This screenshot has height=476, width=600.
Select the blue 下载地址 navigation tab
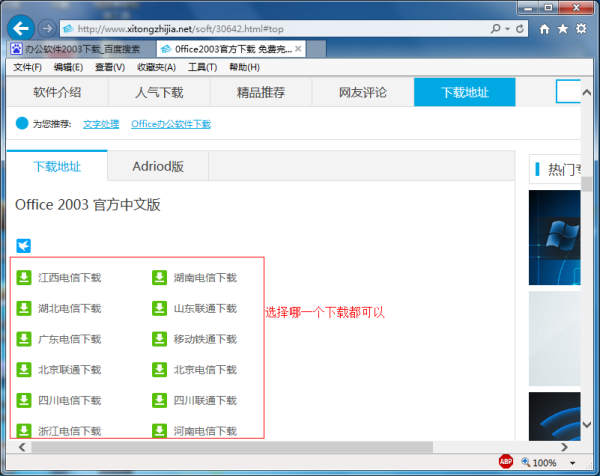pyautogui.click(x=465, y=92)
